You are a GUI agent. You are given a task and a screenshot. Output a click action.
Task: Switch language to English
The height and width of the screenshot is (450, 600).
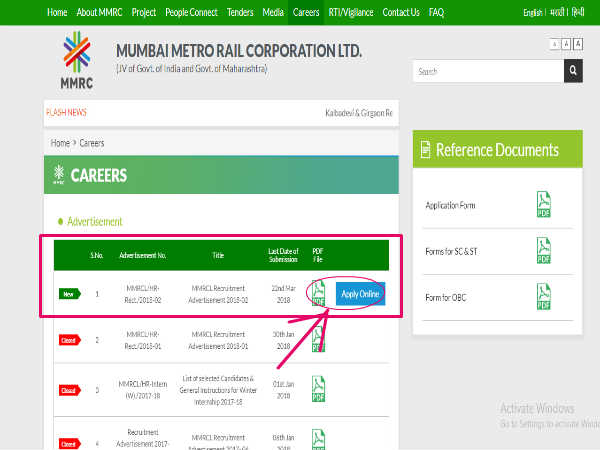tap(533, 13)
